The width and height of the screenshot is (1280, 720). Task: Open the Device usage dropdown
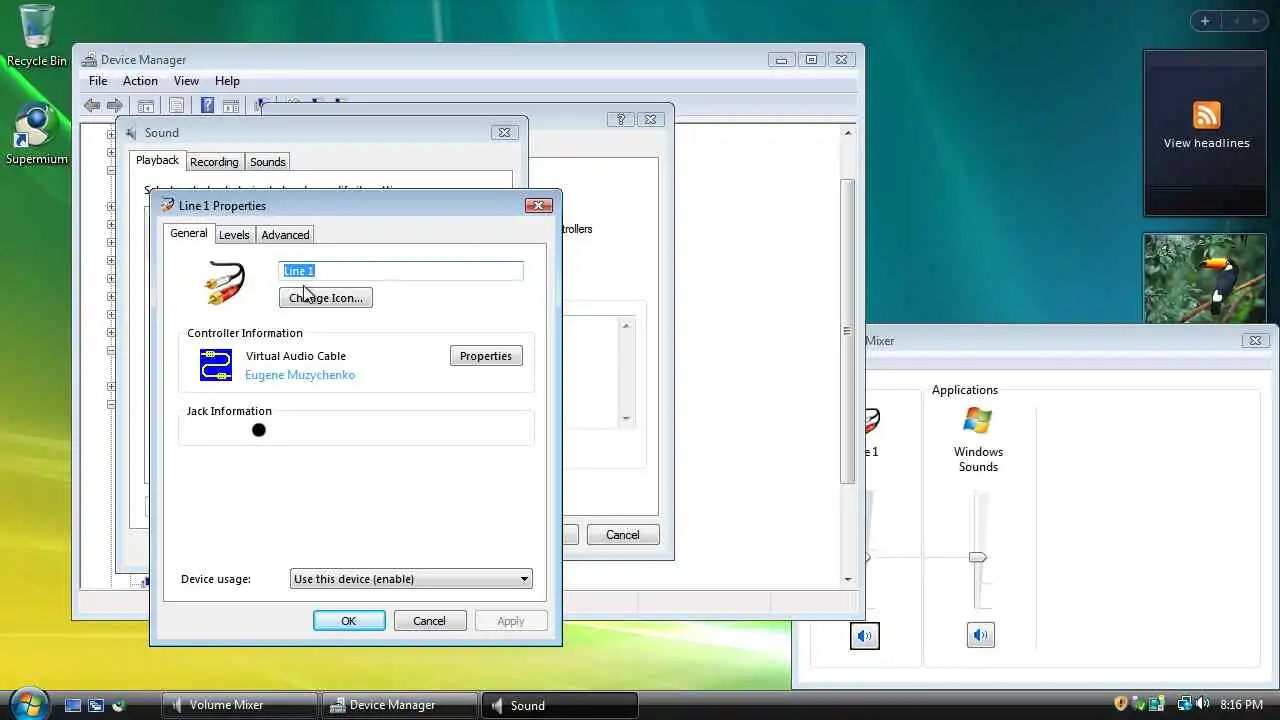(x=411, y=579)
